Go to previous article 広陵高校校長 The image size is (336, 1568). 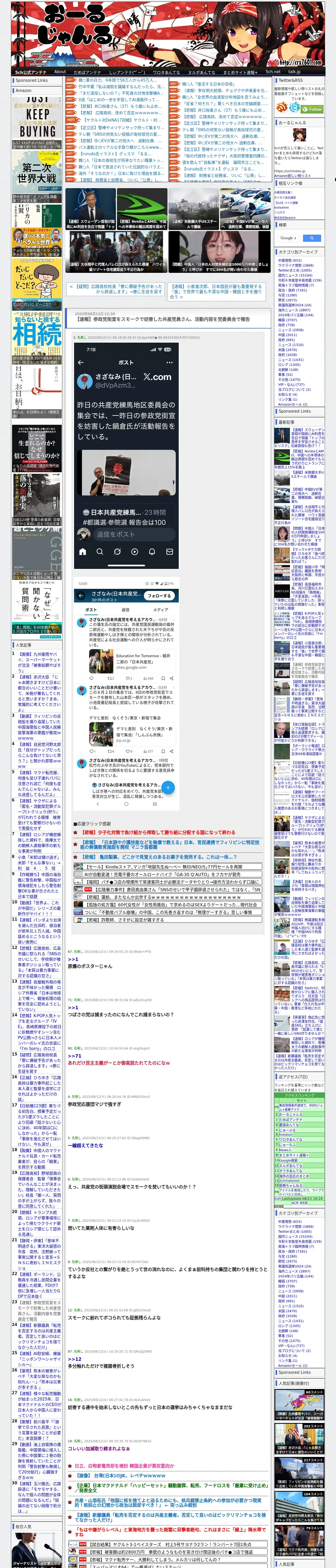point(116,289)
